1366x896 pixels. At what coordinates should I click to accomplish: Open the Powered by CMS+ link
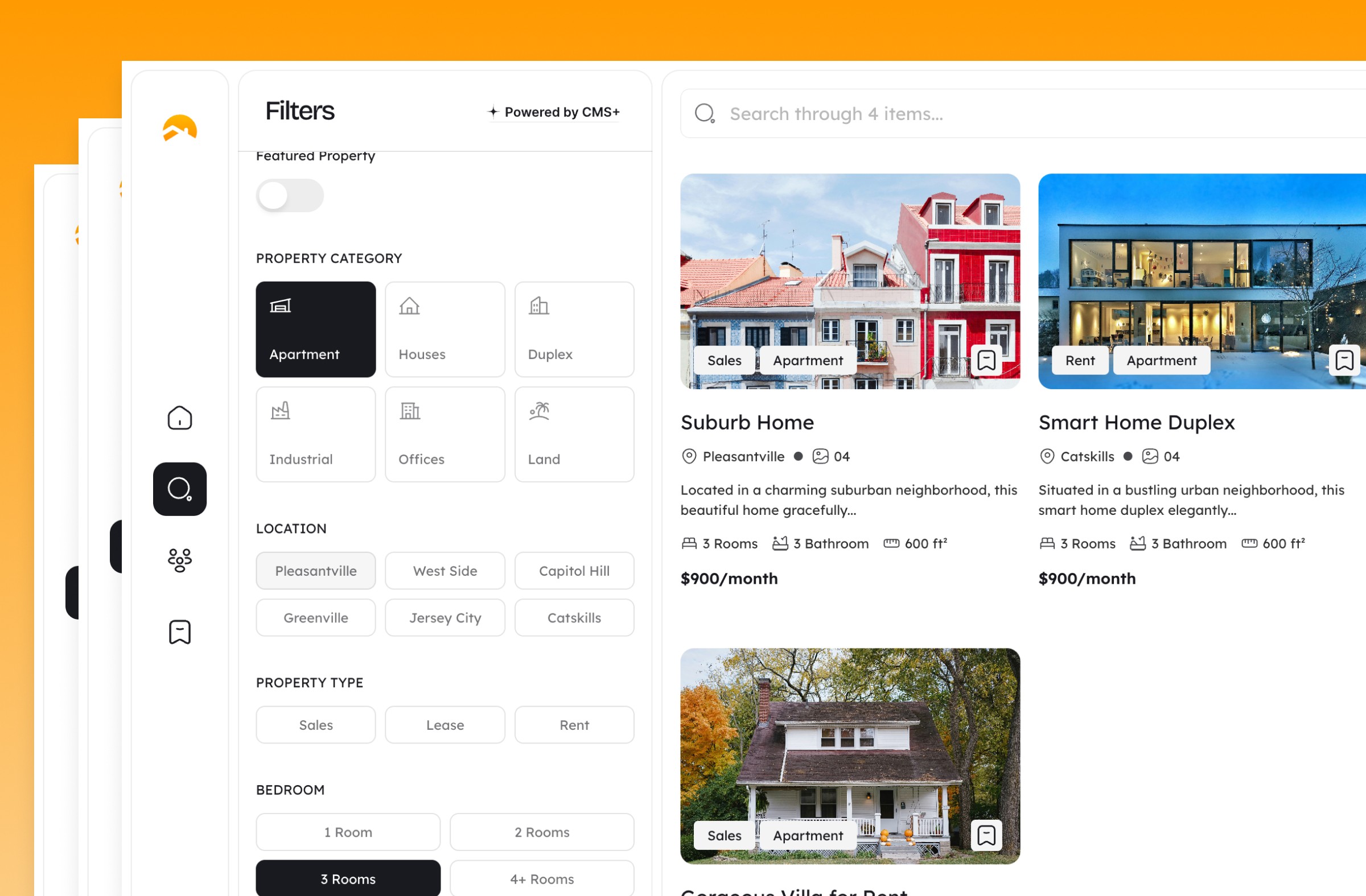554,112
